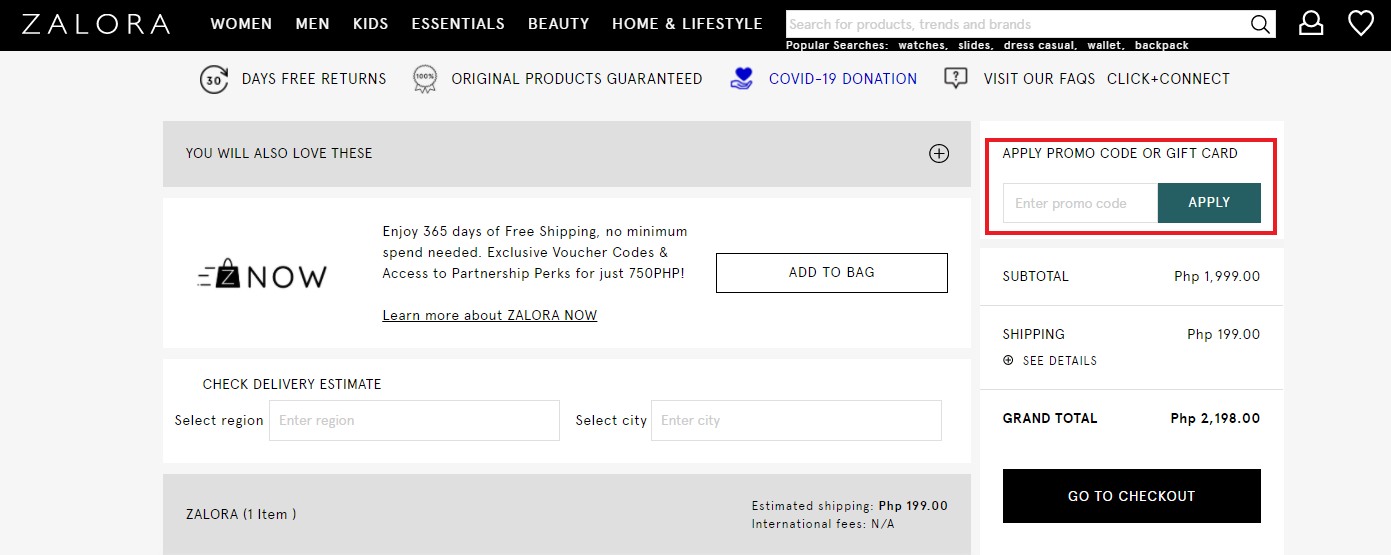Open the wishlist heart icon
The height and width of the screenshot is (555, 1391).
[x=1361, y=23]
